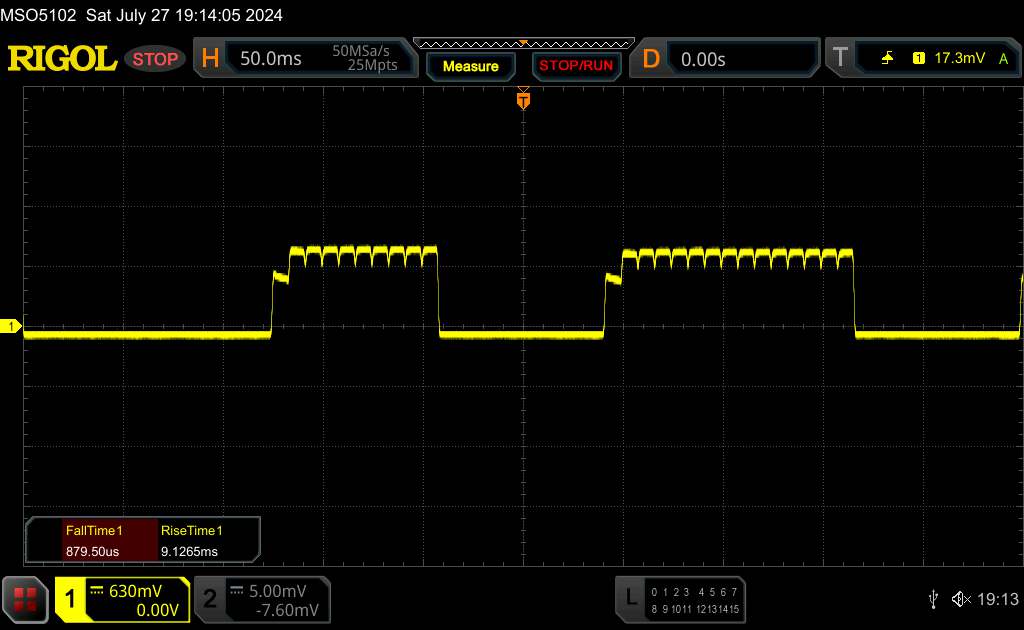
Task: Open horizontal timebase H settings
Action: tap(210, 58)
